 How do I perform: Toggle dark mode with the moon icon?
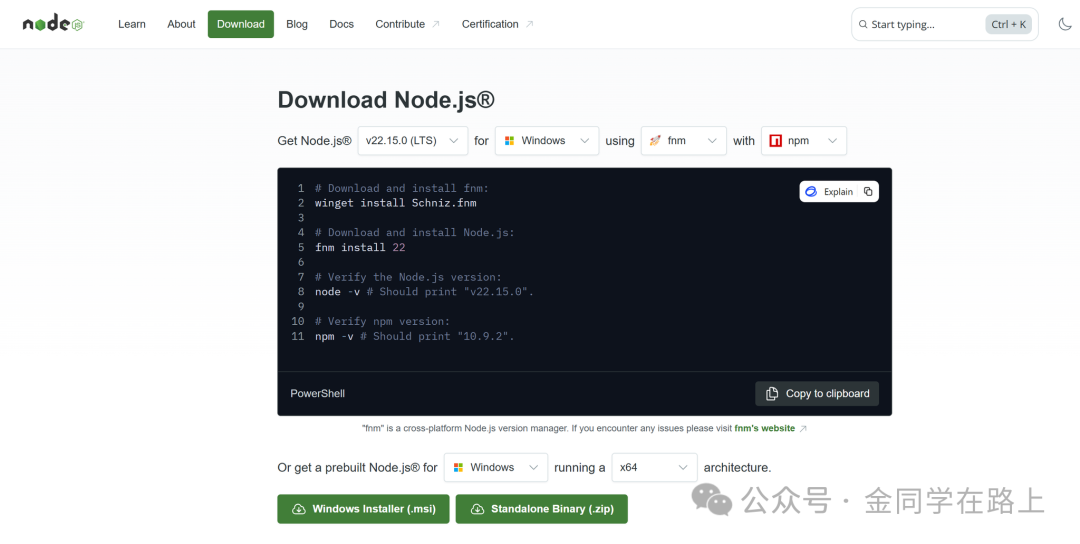1065,24
